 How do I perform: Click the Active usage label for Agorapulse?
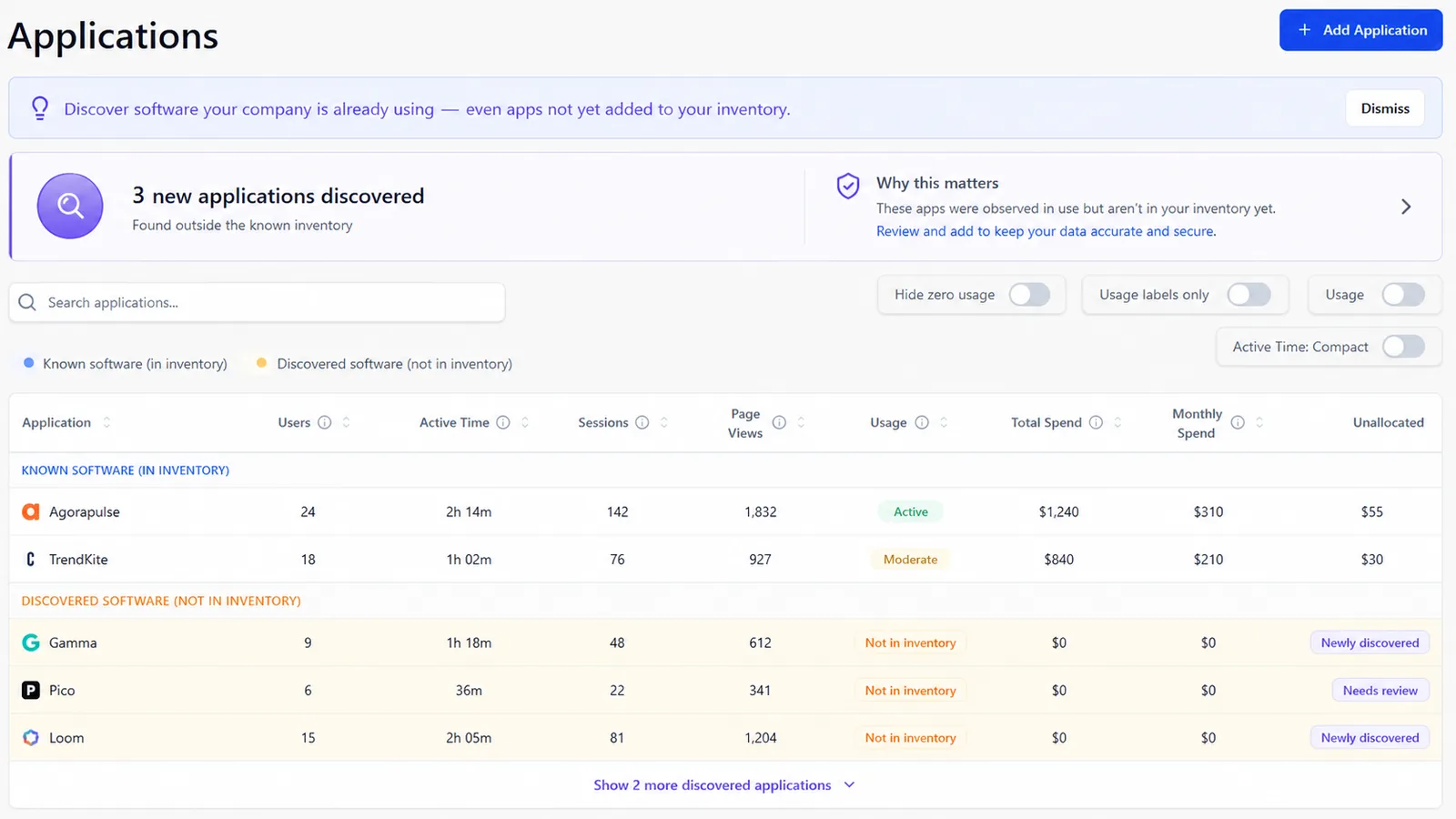(910, 511)
